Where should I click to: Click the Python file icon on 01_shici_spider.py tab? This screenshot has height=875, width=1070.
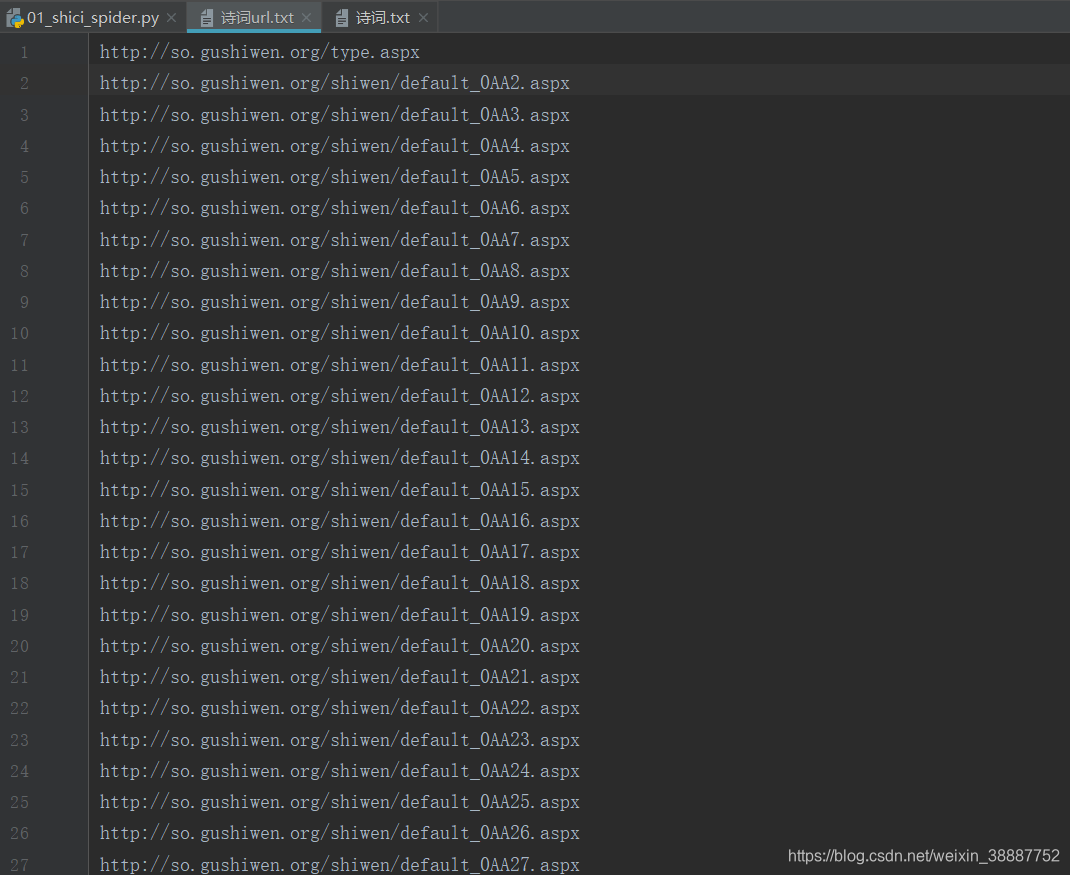[15, 18]
